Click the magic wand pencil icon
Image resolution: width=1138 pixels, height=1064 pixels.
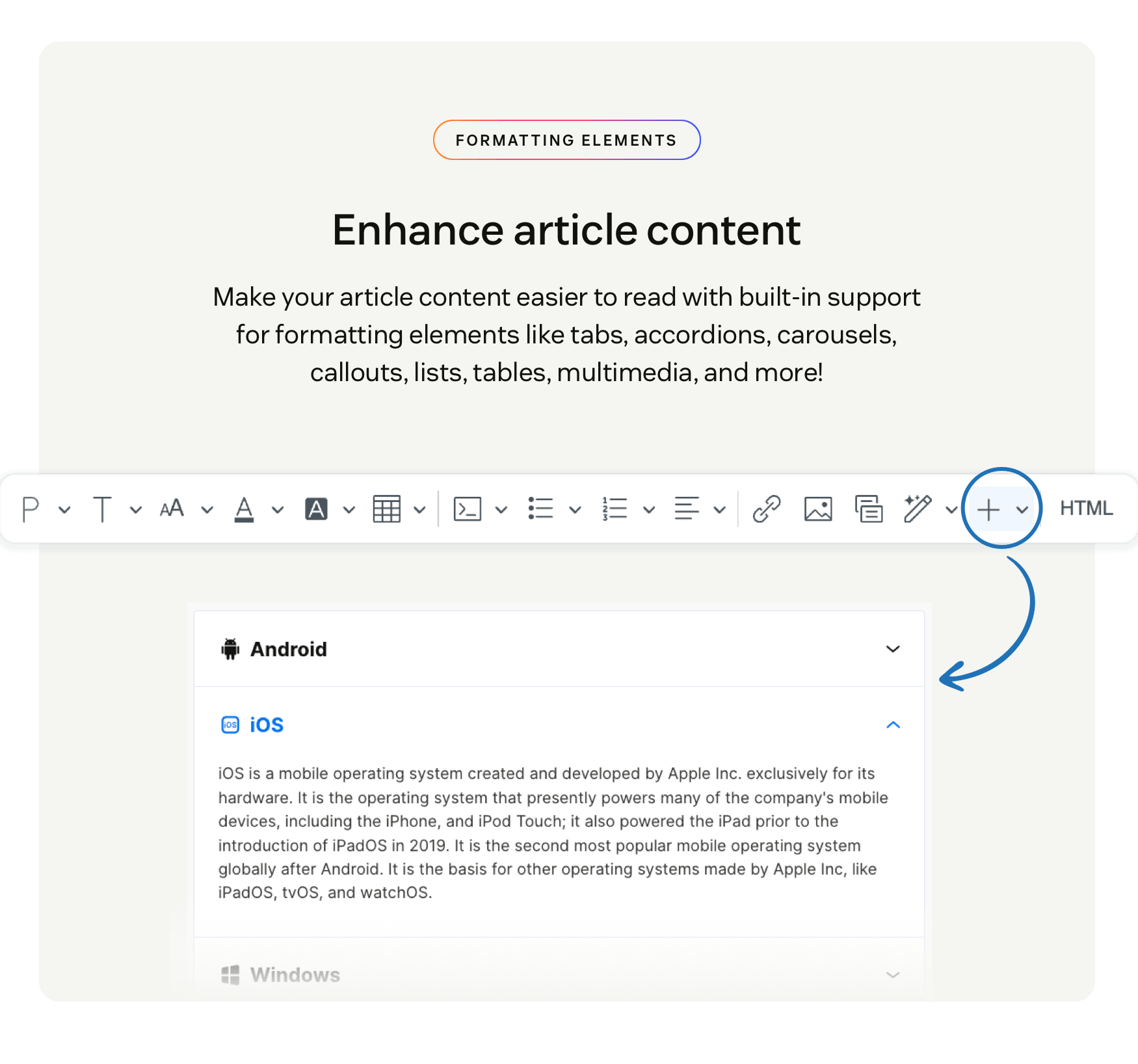point(918,509)
